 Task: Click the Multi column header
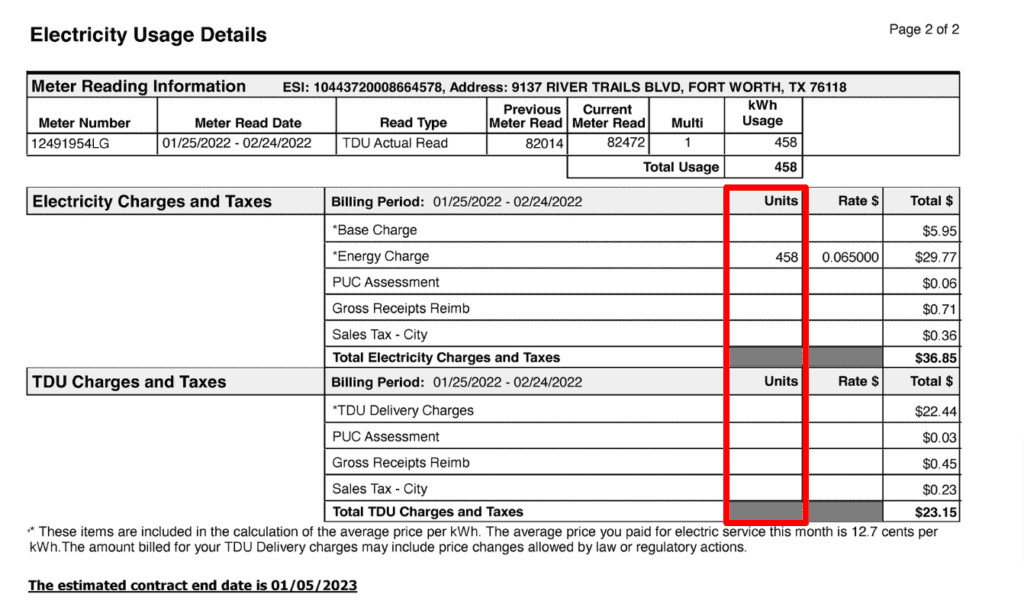tap(687, 123)
